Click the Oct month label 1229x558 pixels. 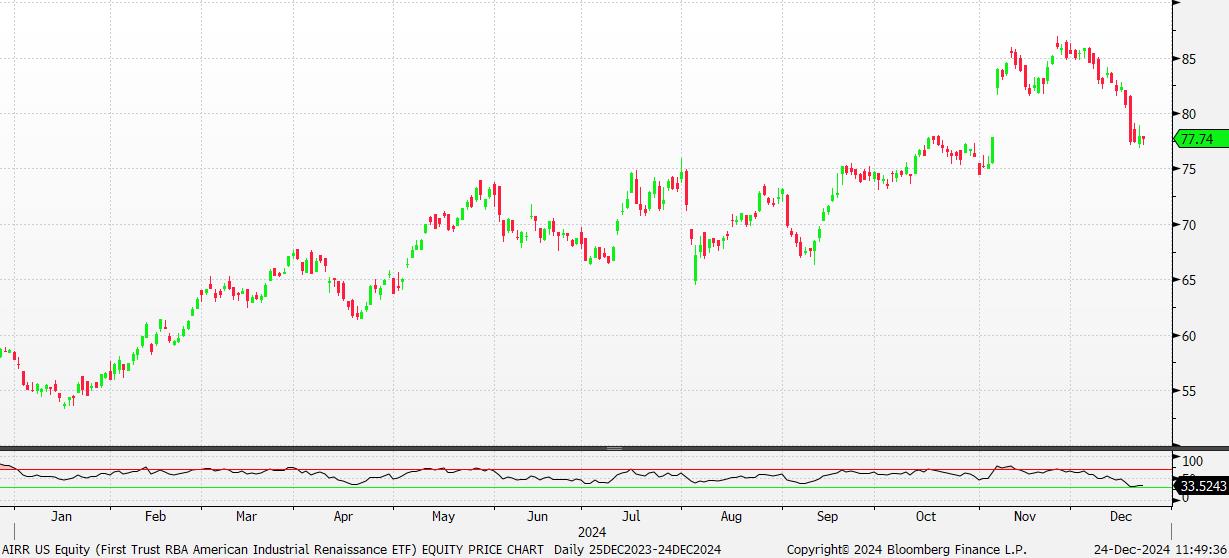click(x=926, y=517)
